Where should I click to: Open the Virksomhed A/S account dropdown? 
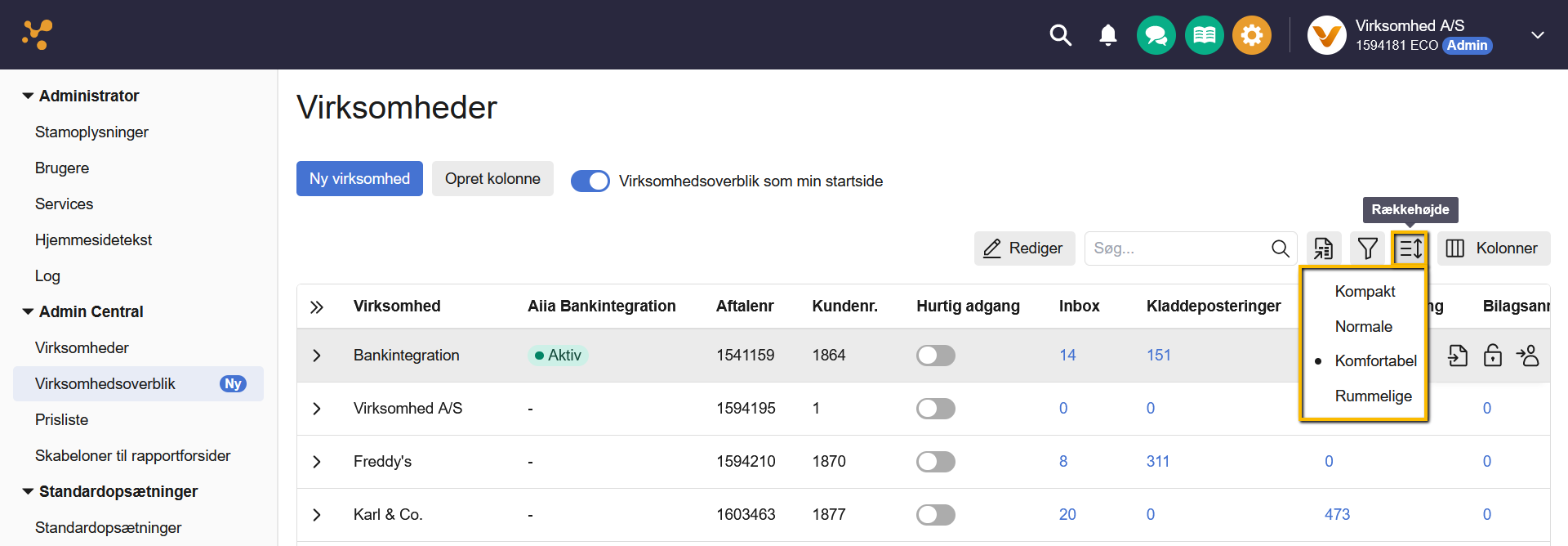(x=1537, y=35)
